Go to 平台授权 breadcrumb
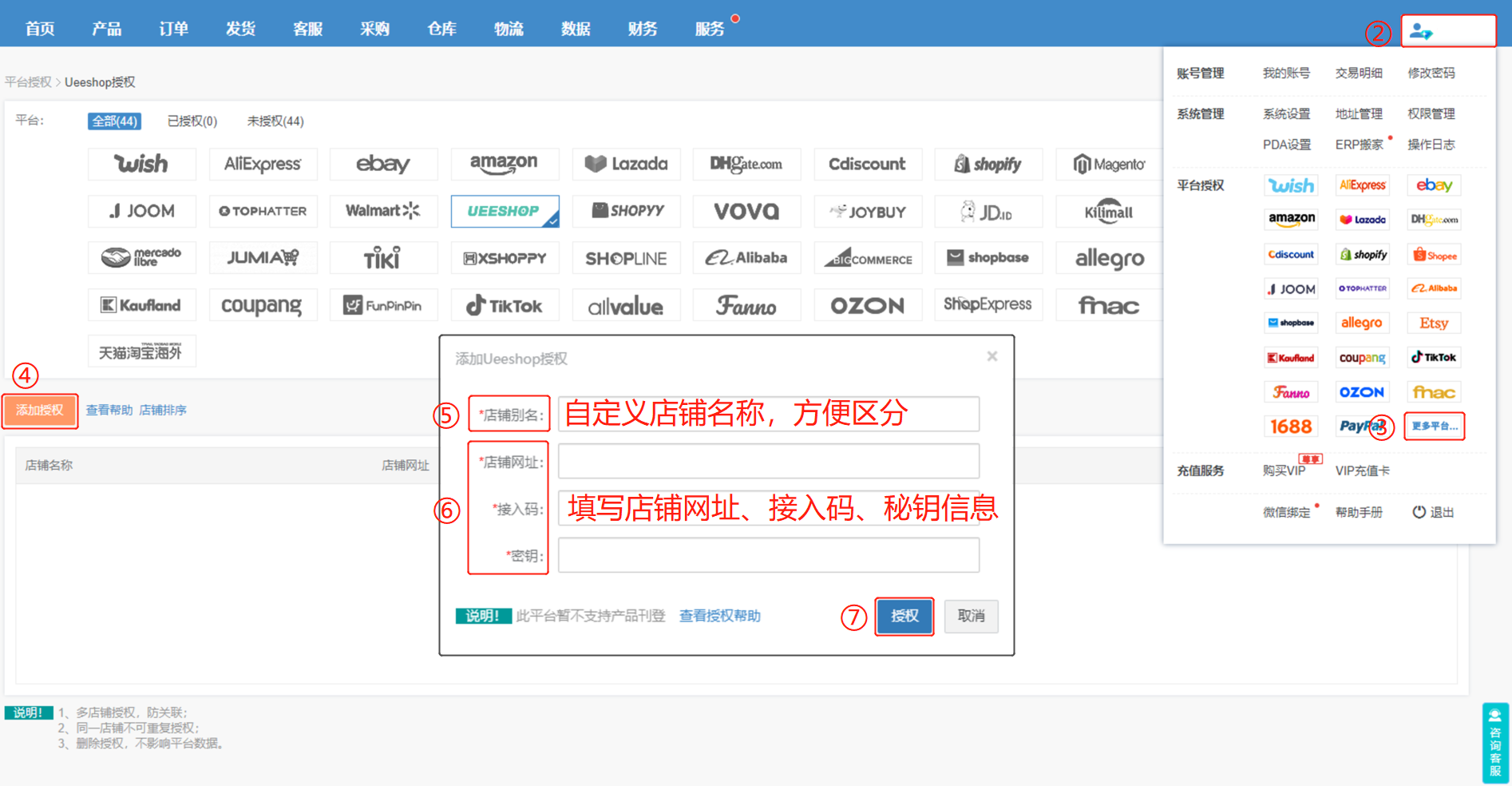This screenshot has height=786, width=1512. (x=28, y=82)
